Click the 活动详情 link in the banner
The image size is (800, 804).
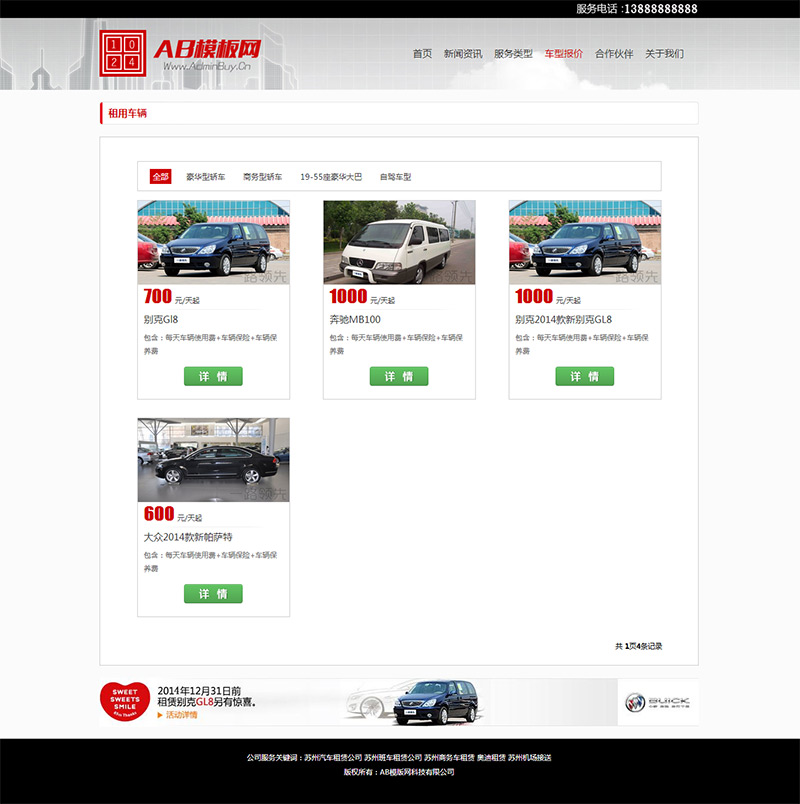tap(181, 715)
